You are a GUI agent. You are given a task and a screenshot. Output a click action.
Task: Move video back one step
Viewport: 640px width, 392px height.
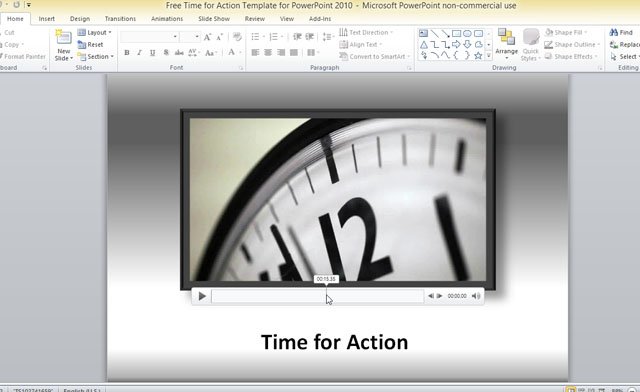pos(431,296)
